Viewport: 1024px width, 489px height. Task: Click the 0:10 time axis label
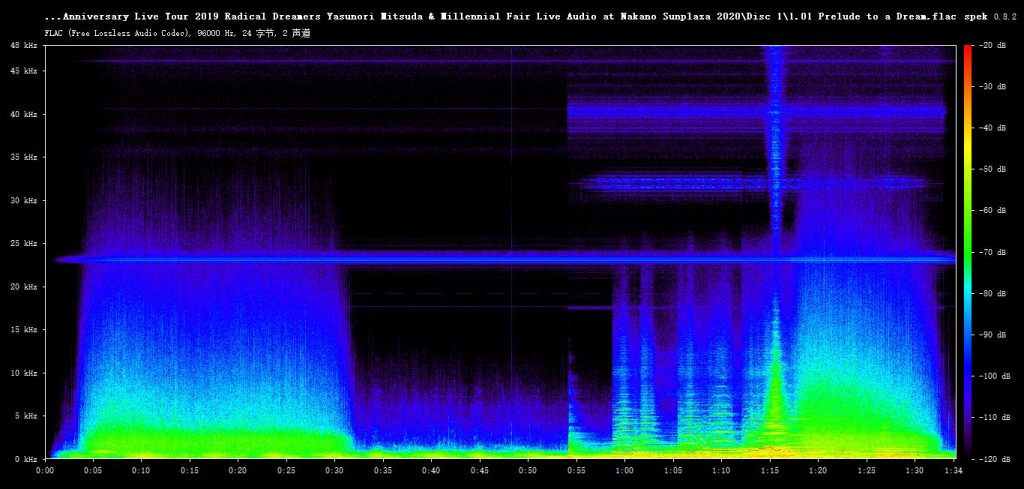pyautogui.click(x=141, y=470)
